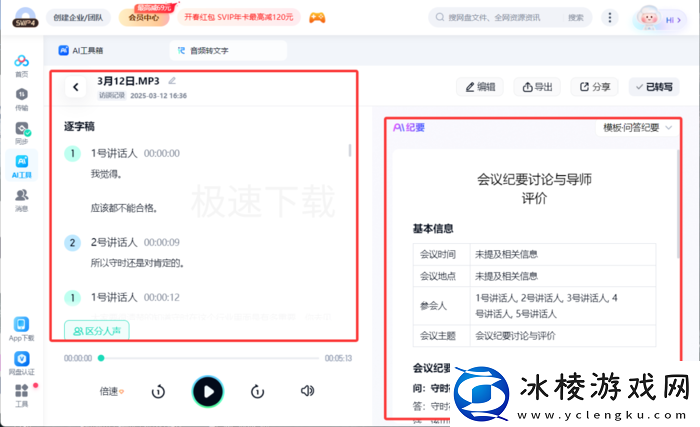
Task: Click the 搜索 search button
Action: point(576,18)
